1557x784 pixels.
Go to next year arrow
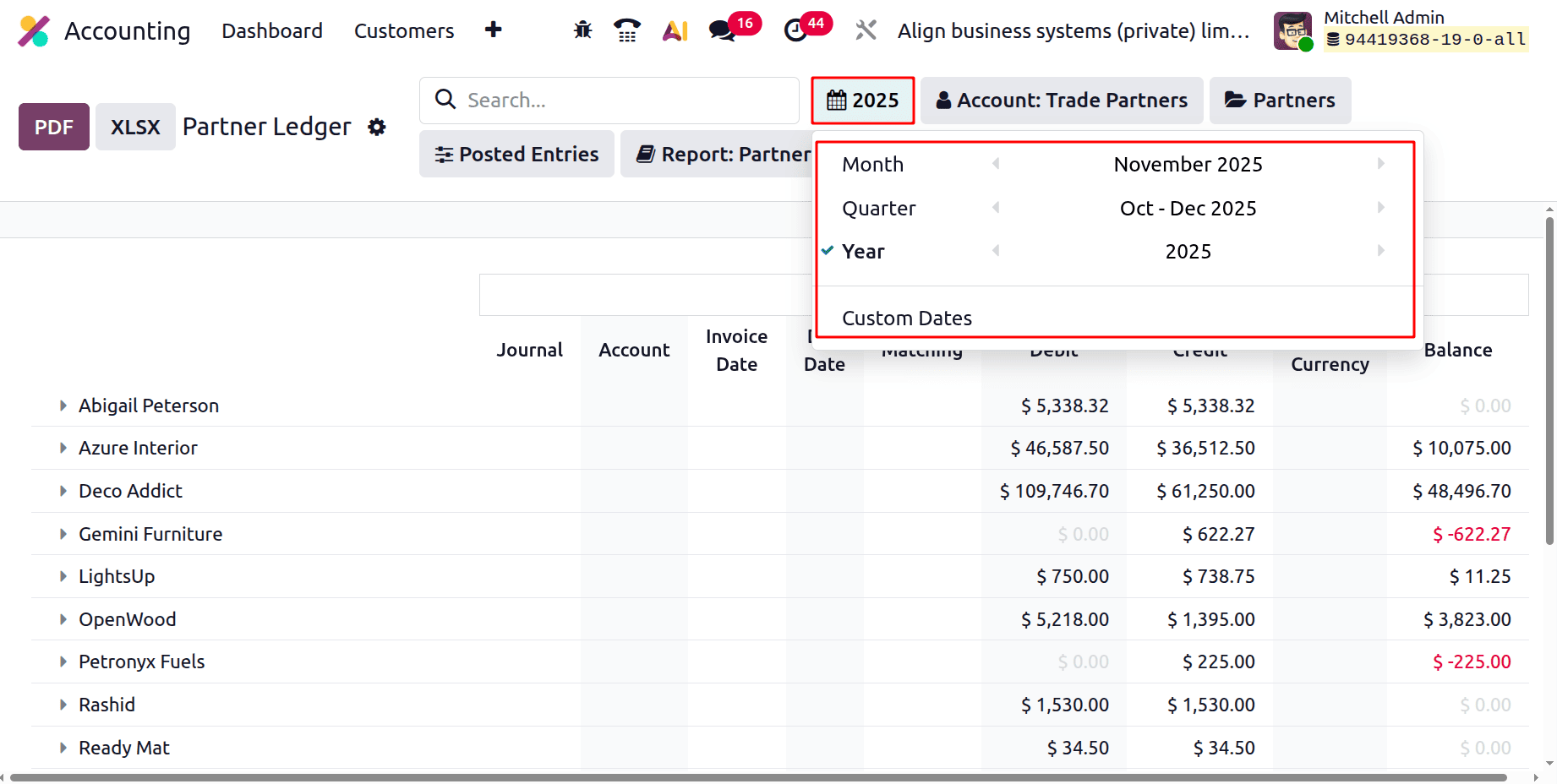[1381, 251]
